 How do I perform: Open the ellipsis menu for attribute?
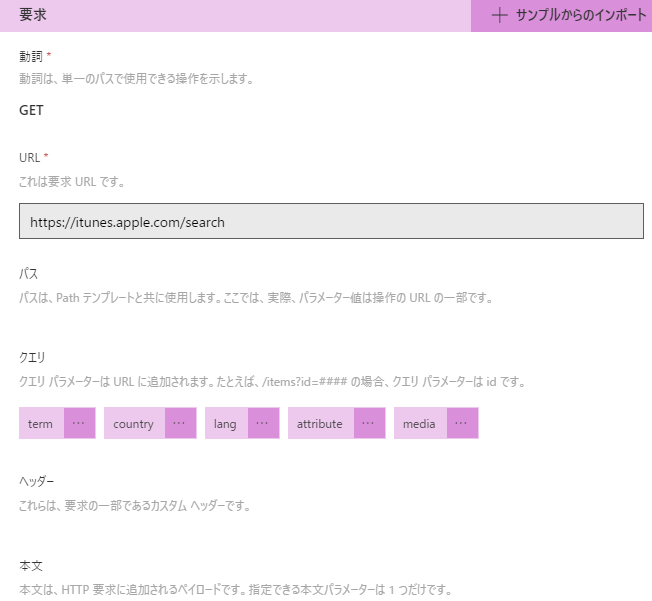click(x=370, y=423)
